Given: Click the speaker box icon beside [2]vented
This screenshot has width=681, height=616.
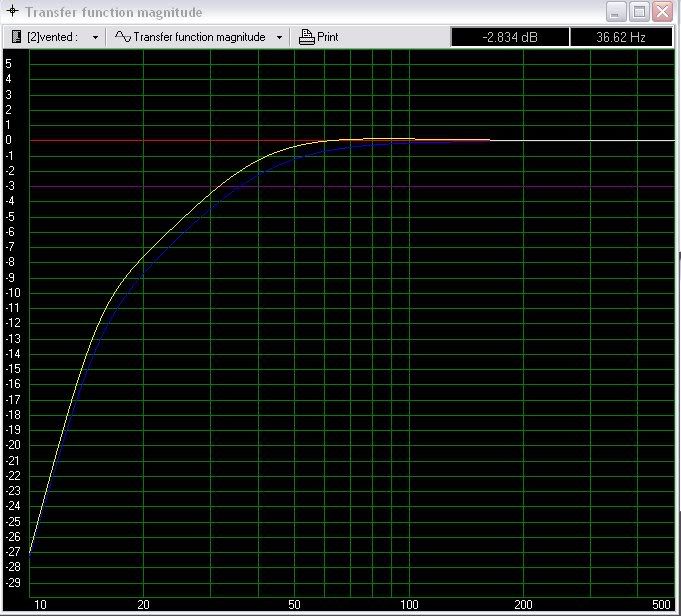Looking at the screenshot, I should coord(16,37).
